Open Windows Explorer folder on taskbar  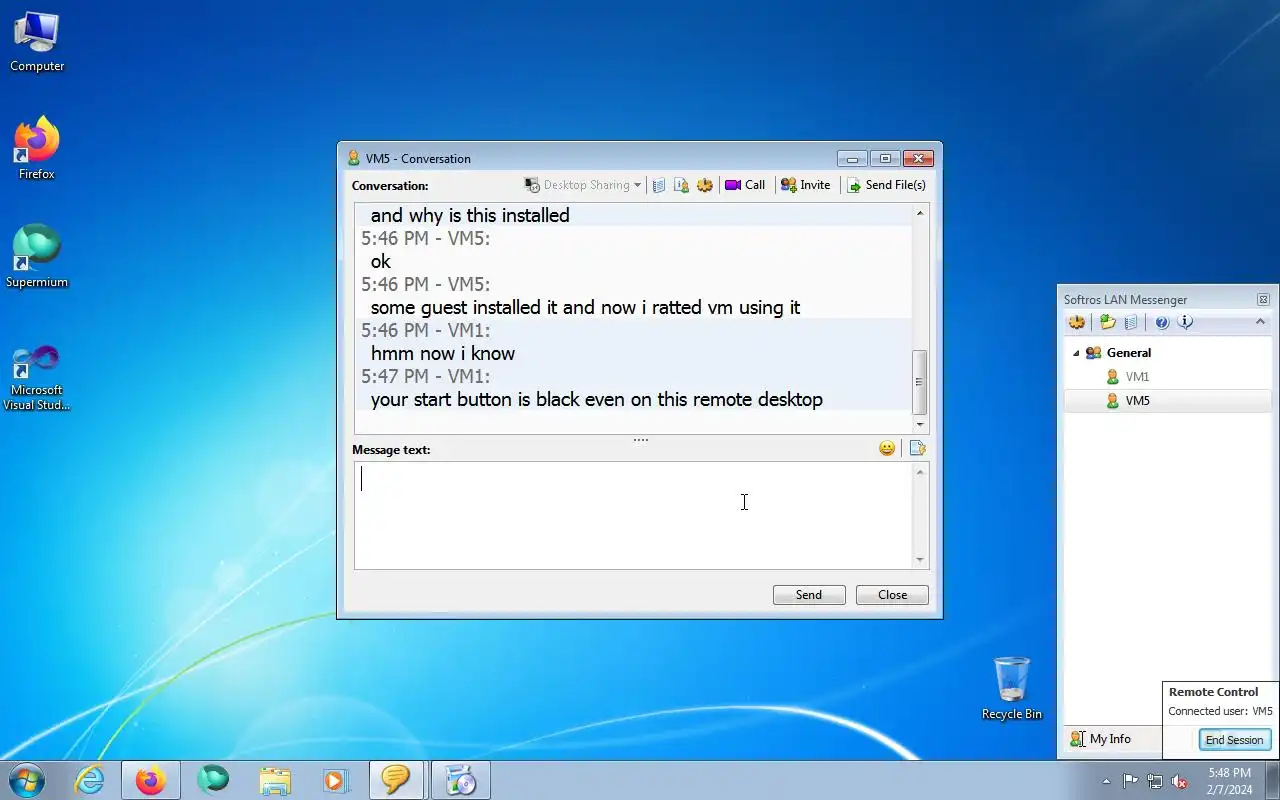[x=274, y=780]
